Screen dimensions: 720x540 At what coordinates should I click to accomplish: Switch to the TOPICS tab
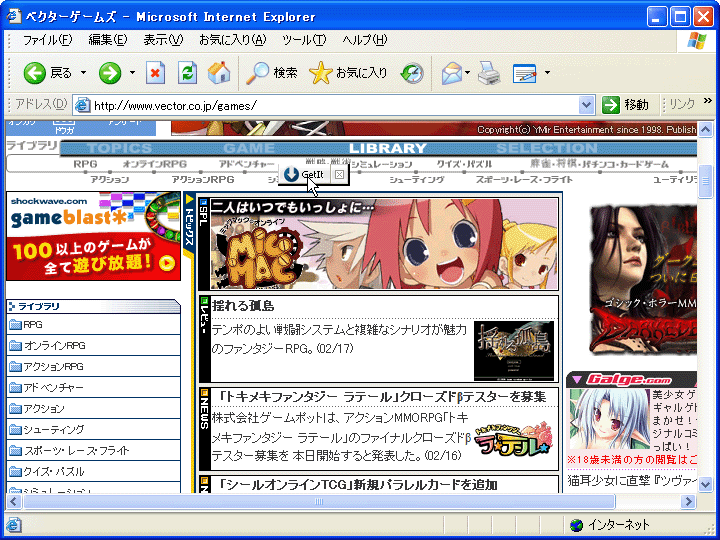click(119, 148)
